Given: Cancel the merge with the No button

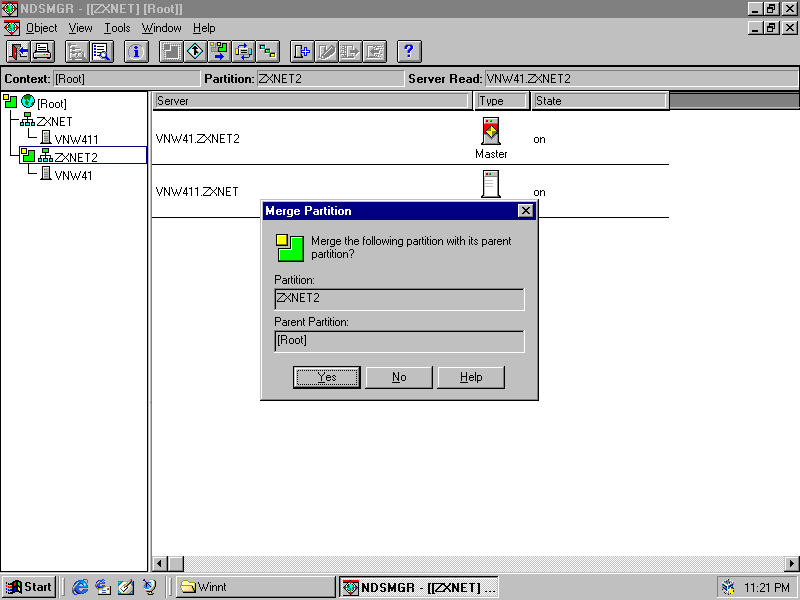Looking at the screenshot, I should [399, 378].
